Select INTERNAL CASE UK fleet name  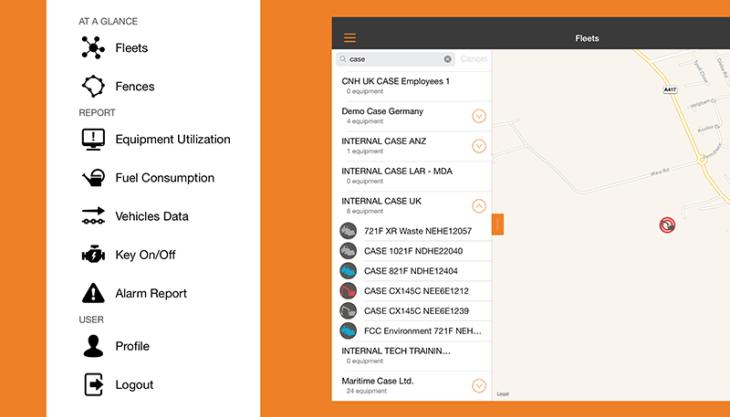pos(381,201)
